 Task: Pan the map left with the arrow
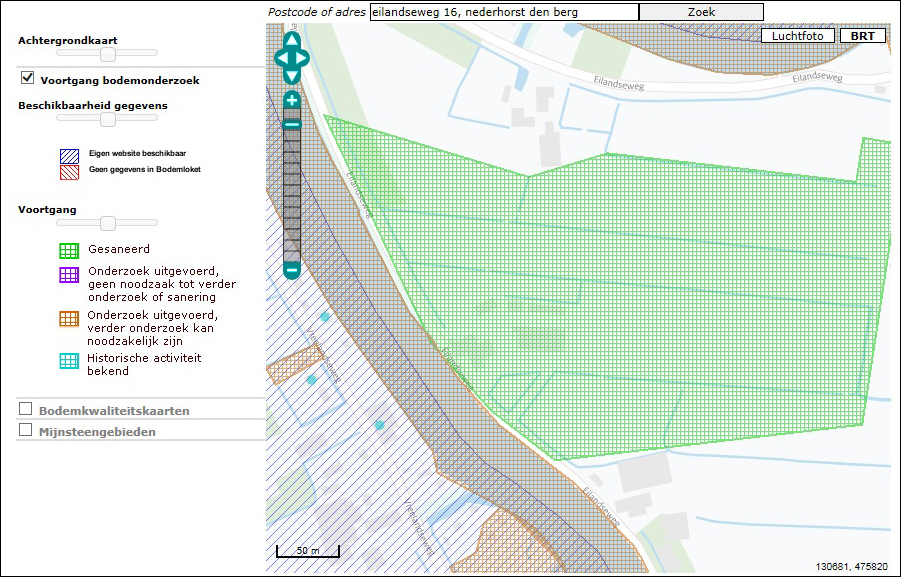[282, 58]
